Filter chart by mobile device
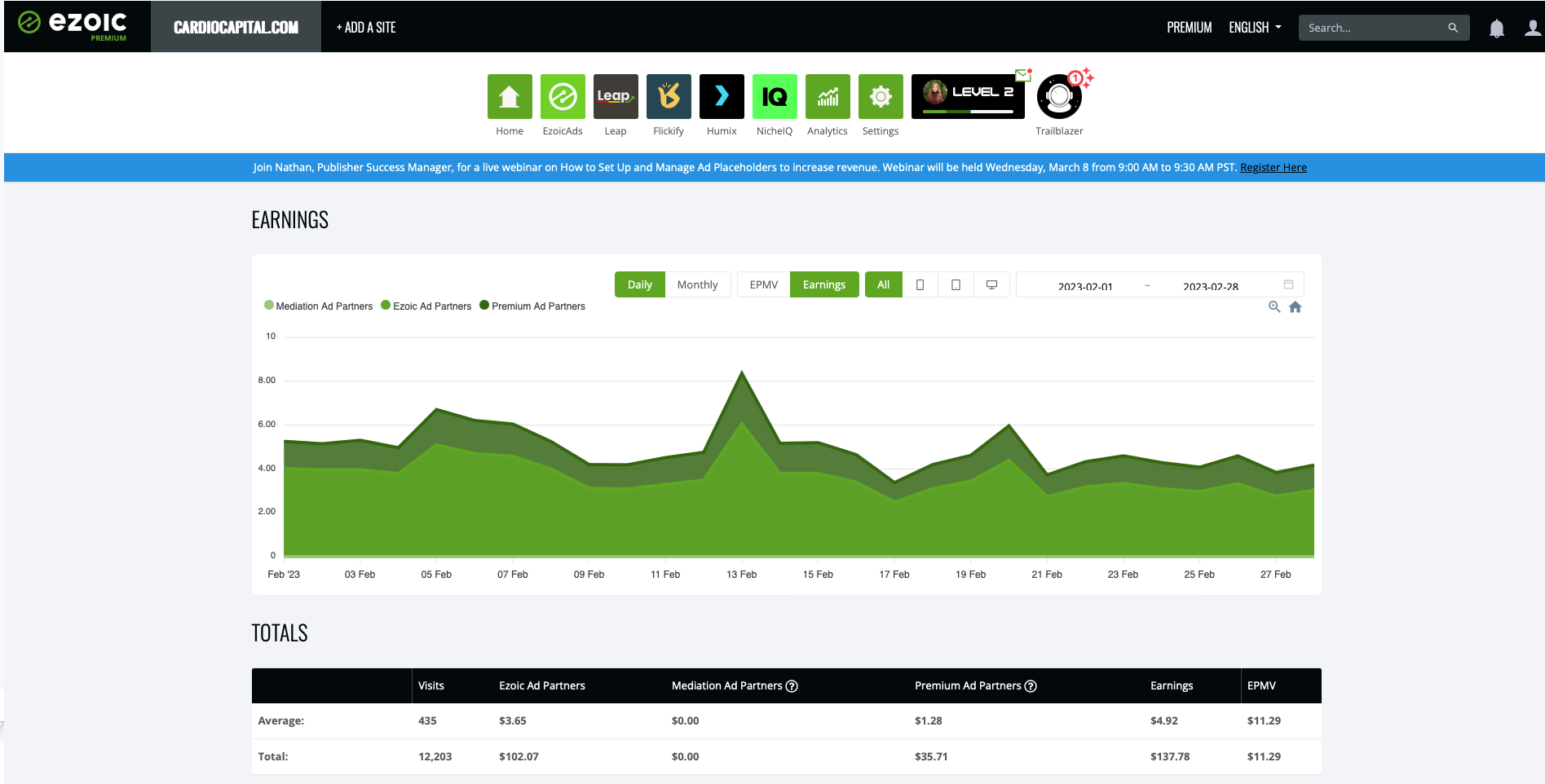Viewport: 1545px width, 784px height. point(920,284)
